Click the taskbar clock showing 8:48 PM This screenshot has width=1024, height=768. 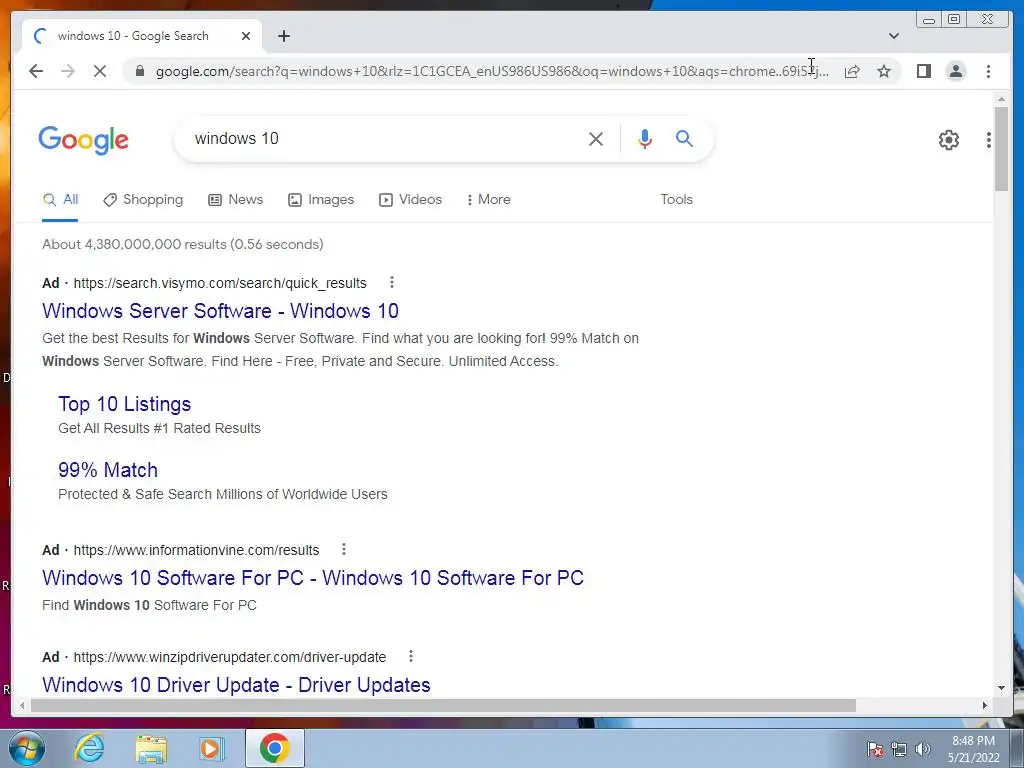pyautogui.click(x=973, y=749)
